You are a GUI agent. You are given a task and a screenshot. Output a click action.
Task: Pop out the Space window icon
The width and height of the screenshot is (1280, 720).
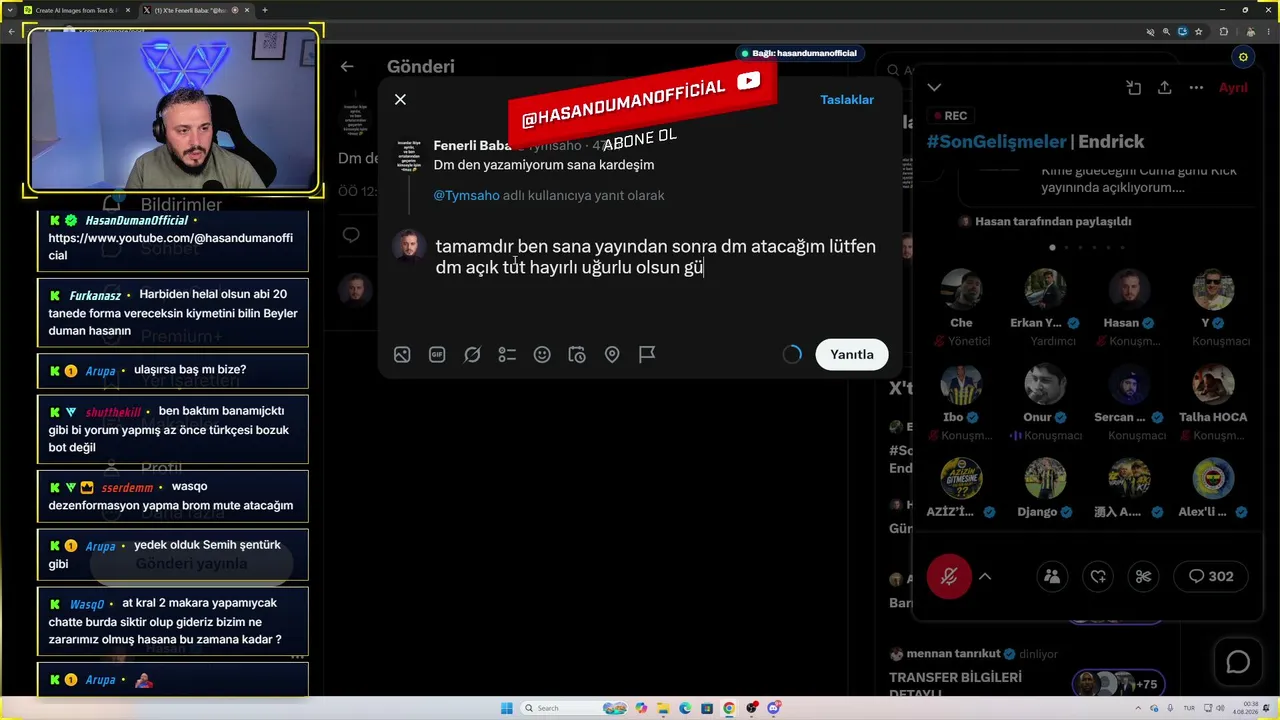(1133, 88)
